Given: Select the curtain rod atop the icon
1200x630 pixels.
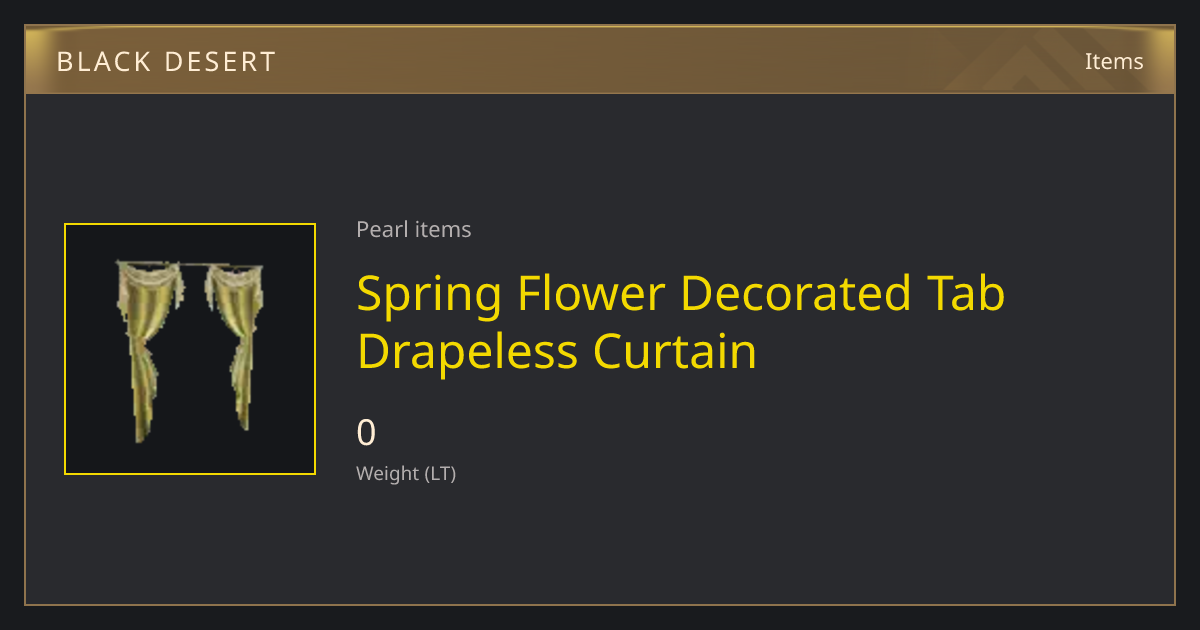Looking at the screenshot, I should pos(190,265).
